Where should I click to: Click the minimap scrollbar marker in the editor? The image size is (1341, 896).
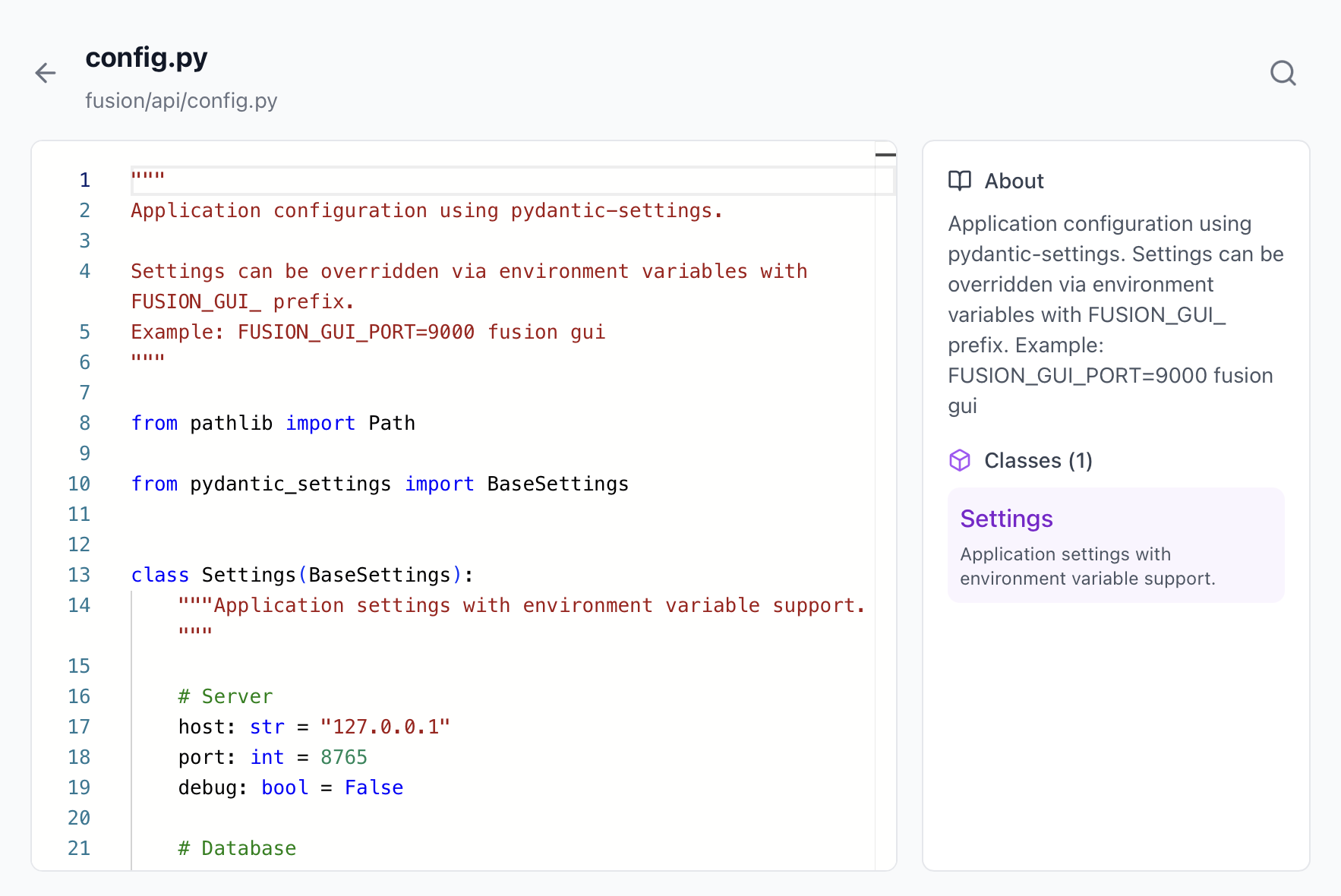coord(885,155)
